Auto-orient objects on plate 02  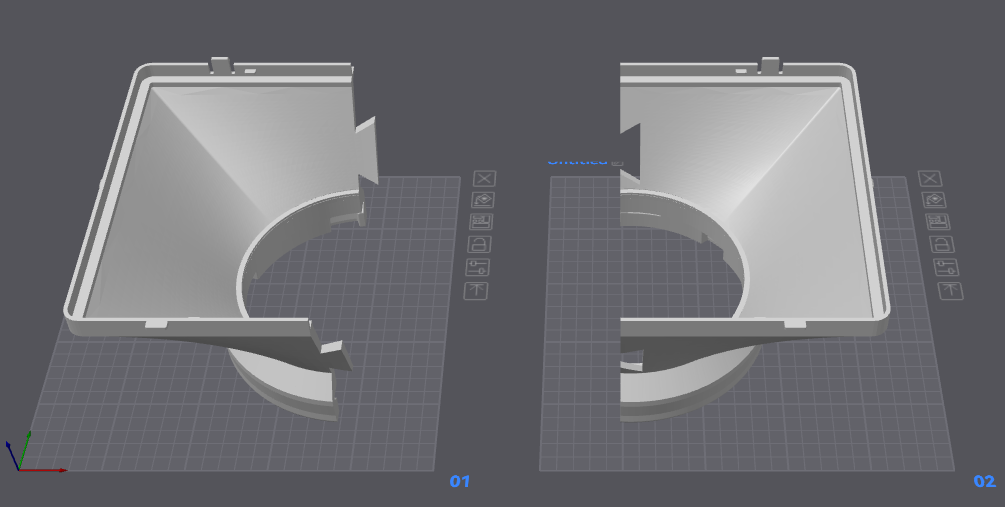pos(934,200)
